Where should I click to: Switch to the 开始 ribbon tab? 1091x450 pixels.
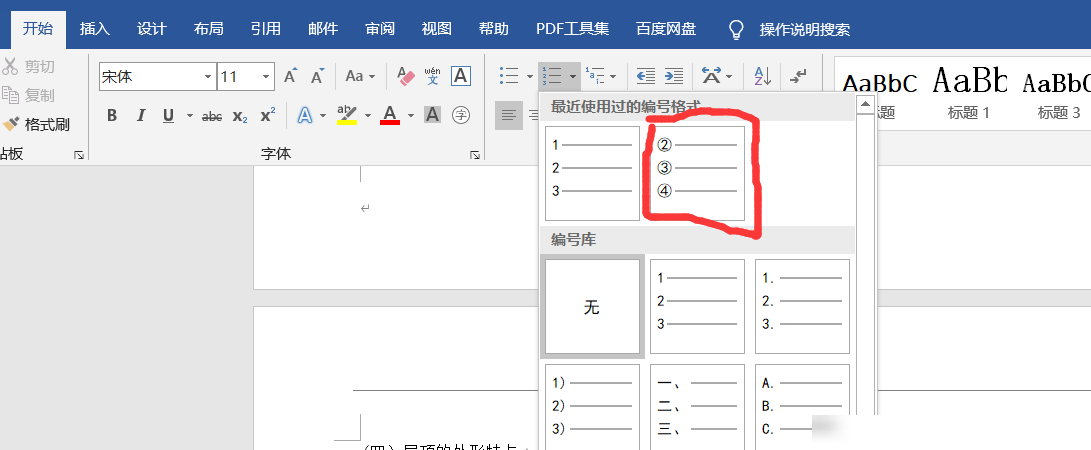pos(38,29)
